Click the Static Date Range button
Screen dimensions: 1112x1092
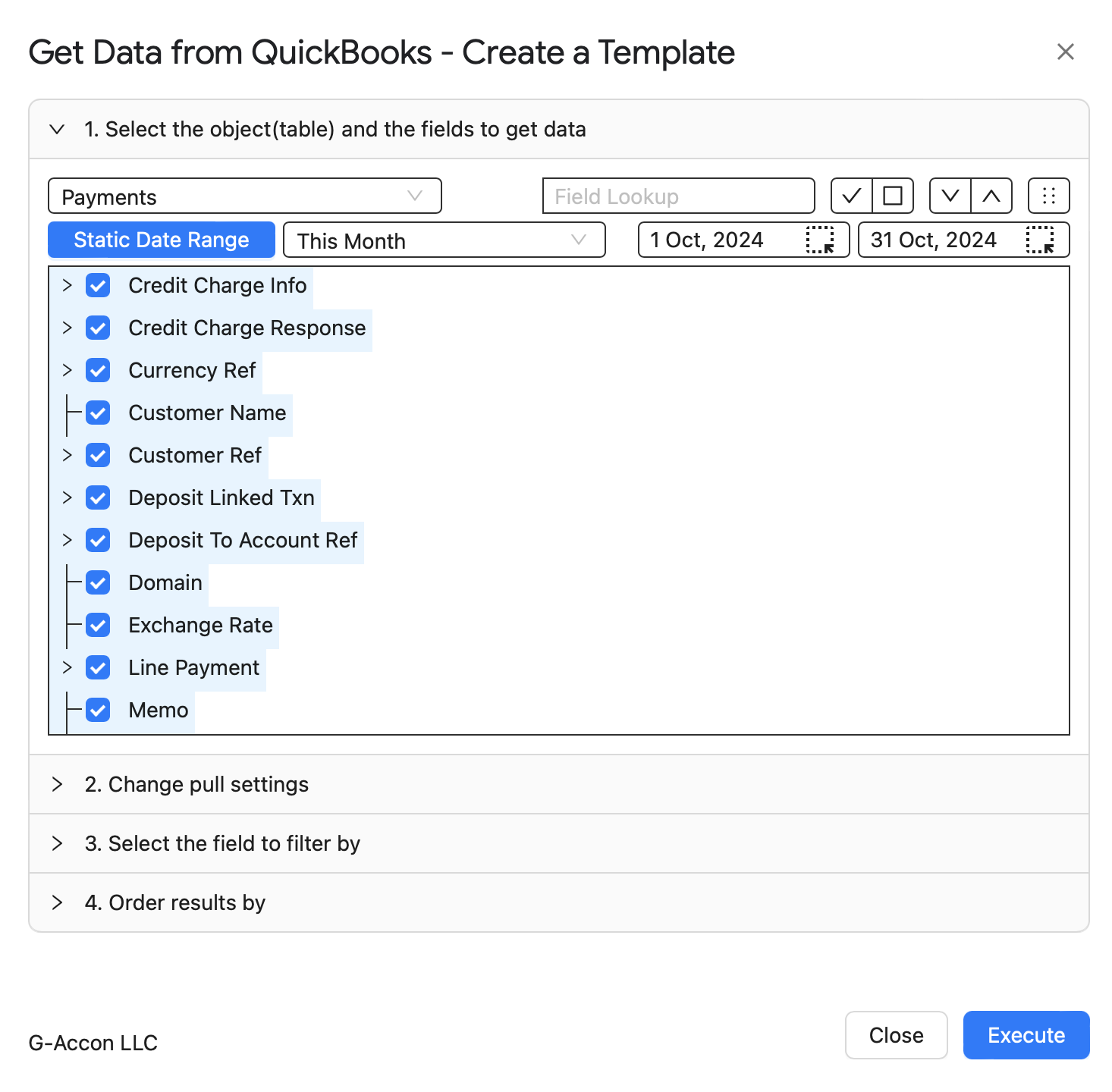pos(161,240)
